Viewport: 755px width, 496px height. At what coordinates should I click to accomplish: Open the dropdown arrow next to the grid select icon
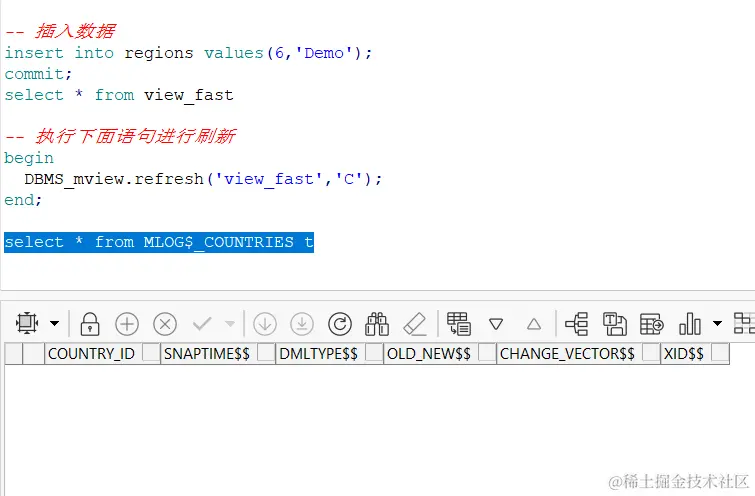[54, 323]
